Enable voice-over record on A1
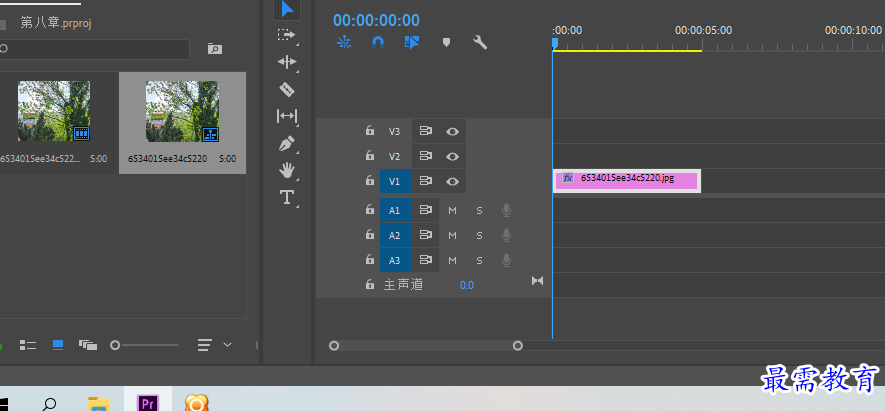 (506, 211)
